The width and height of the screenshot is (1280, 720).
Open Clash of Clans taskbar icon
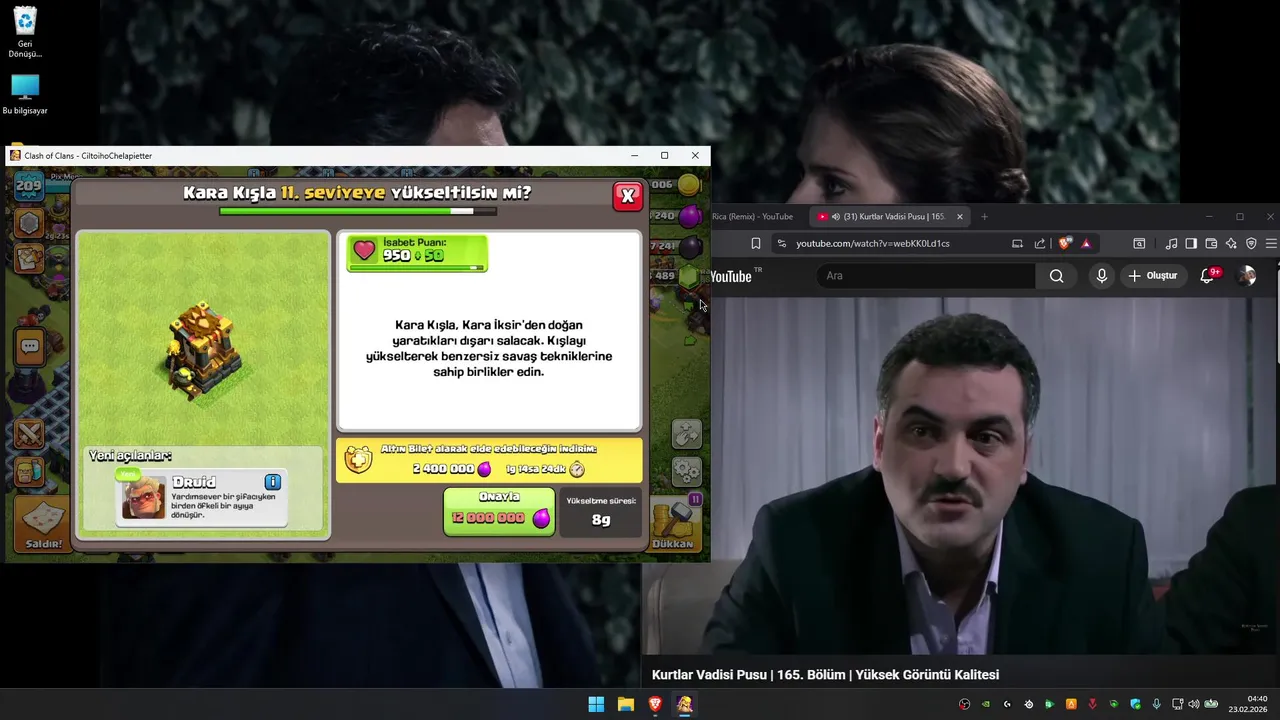tap(685, 704)
